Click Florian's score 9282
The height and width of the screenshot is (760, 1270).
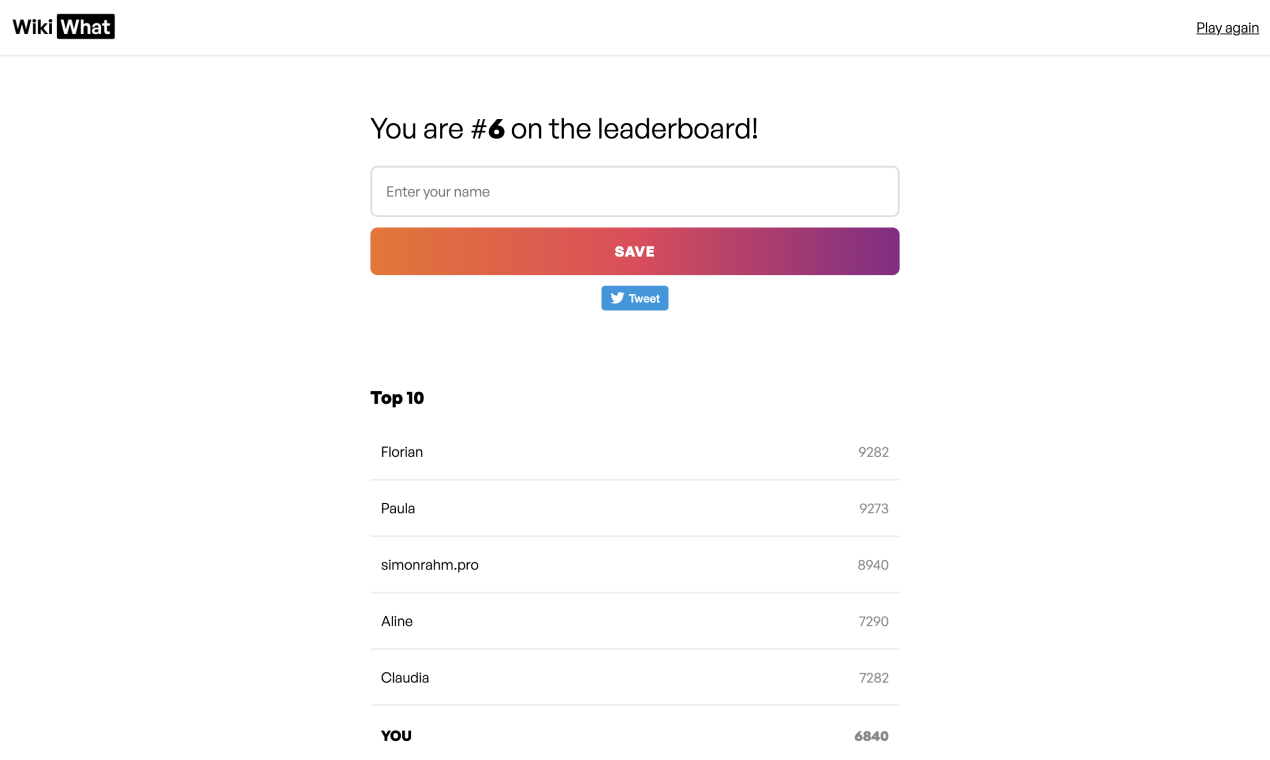(x=873, y=452)
